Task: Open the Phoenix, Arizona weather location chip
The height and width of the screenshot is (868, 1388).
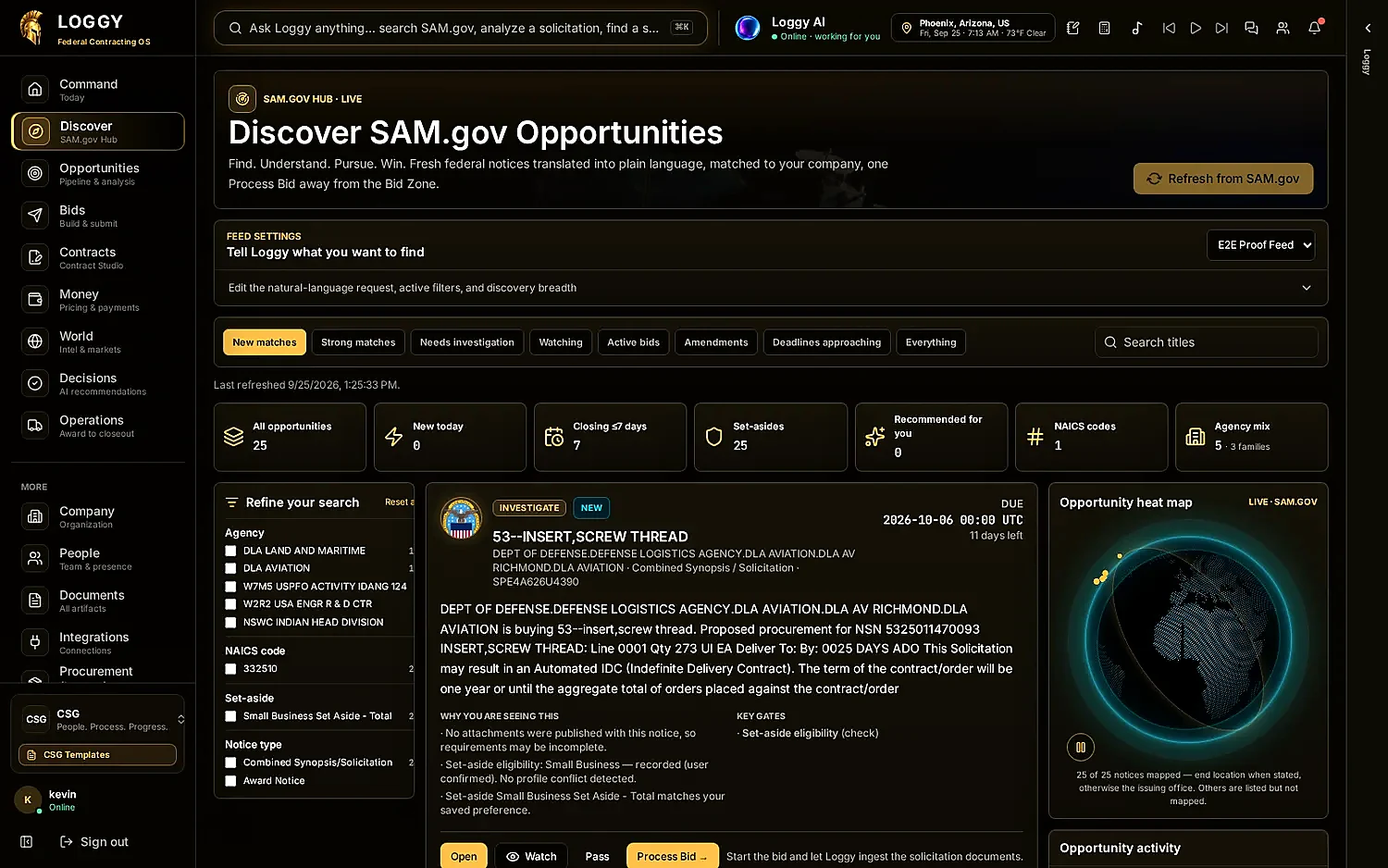Action: (x=973, y=28)
